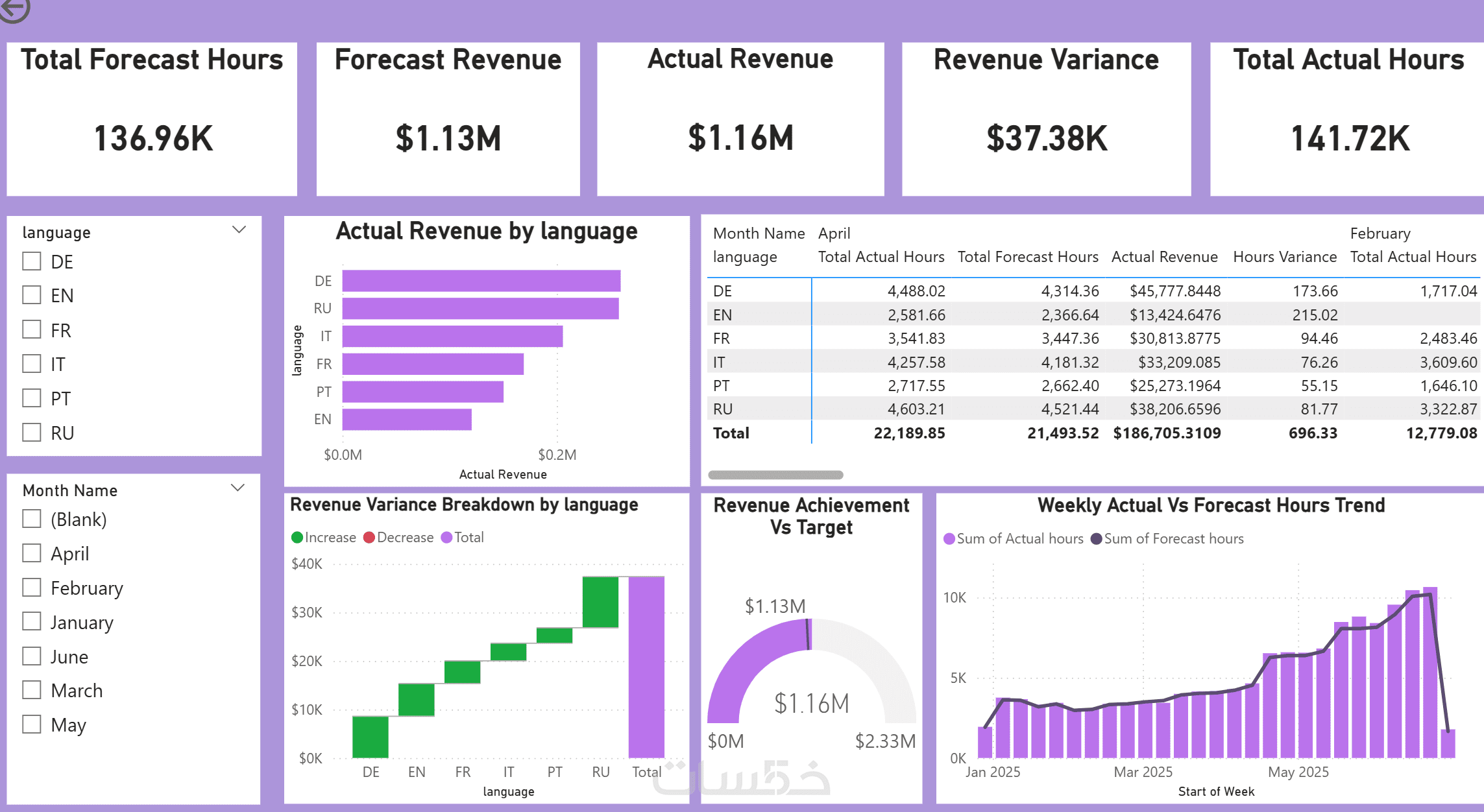
Task: Click the red Decrease legend marker
Action: point(369,538)
